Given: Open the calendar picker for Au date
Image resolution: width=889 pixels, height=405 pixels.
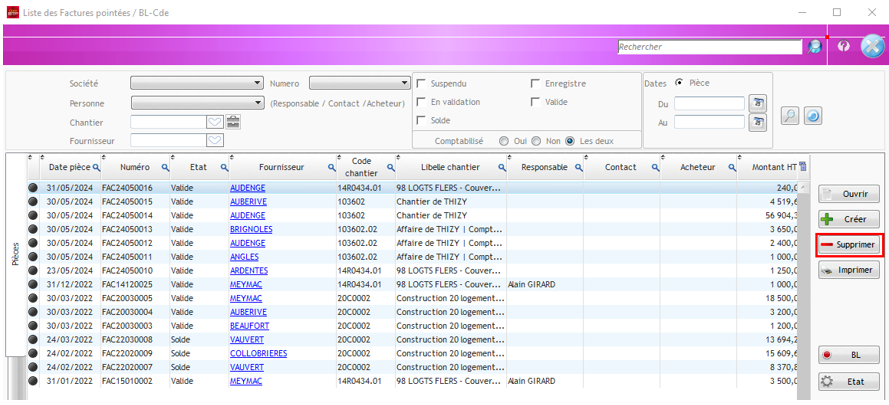Looking at the screenshot, I should click(x=758, y=122).
